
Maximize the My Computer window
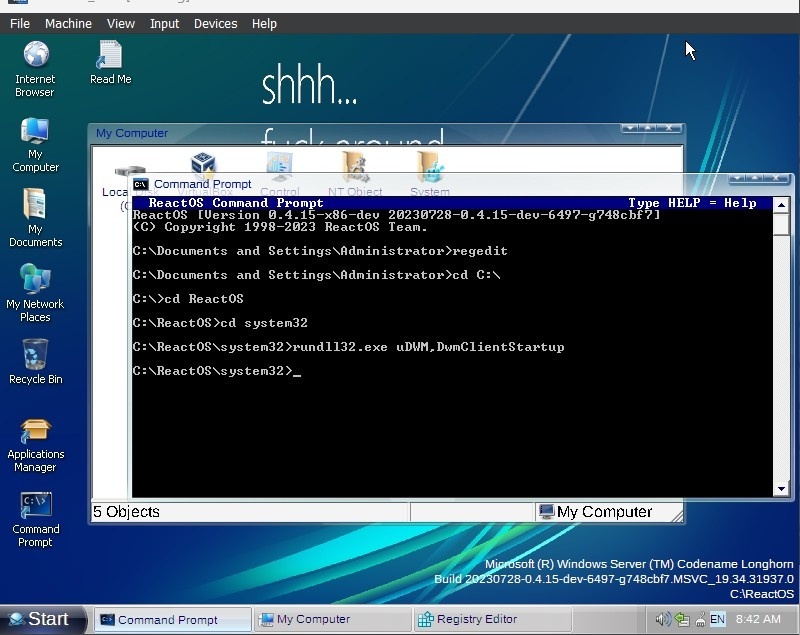click(648, 128)
